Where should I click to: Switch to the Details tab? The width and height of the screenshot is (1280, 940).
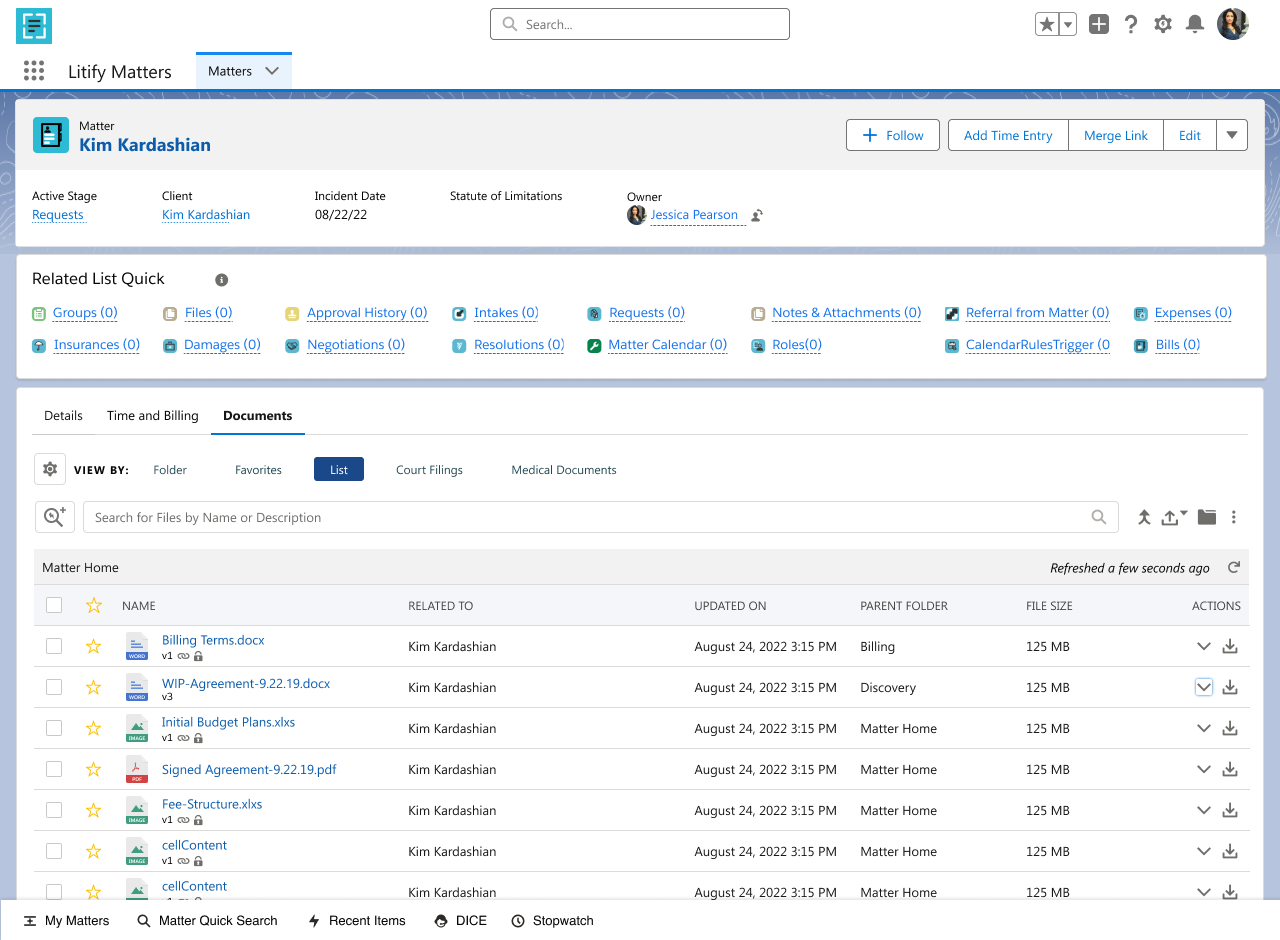coord(63,415)
